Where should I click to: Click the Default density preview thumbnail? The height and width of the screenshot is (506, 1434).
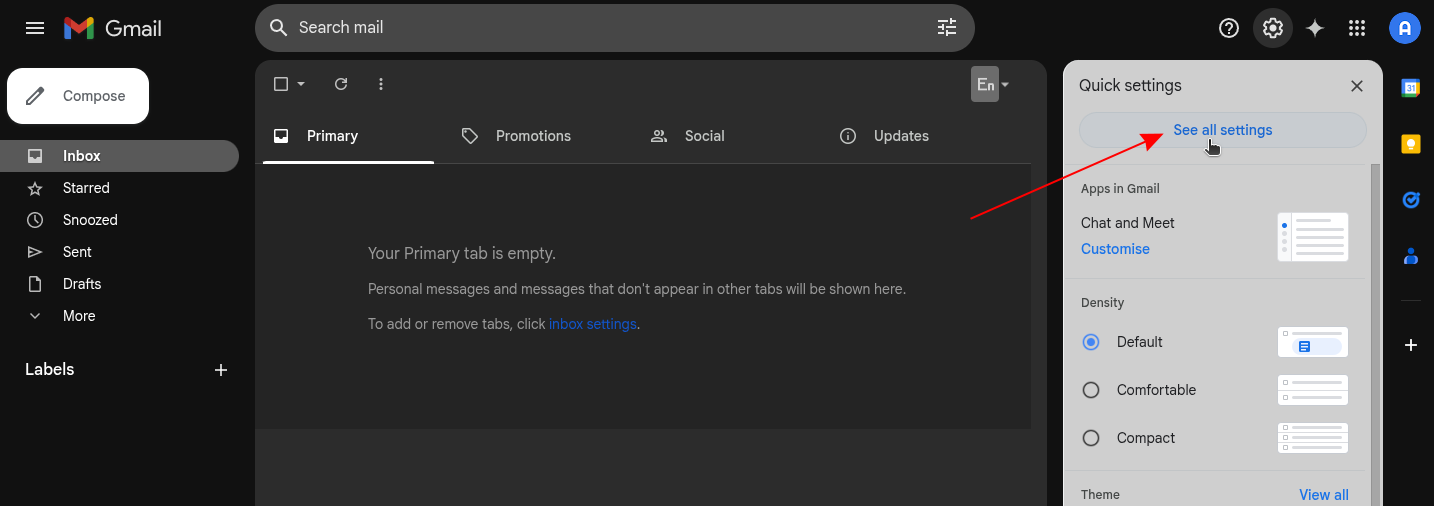click(1313, 342)
